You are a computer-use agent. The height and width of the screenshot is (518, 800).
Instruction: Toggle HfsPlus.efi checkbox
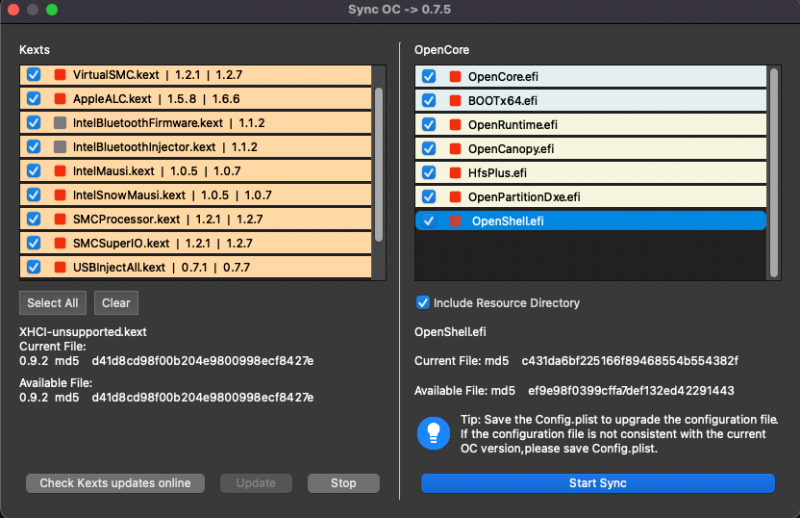pos(429,172)
